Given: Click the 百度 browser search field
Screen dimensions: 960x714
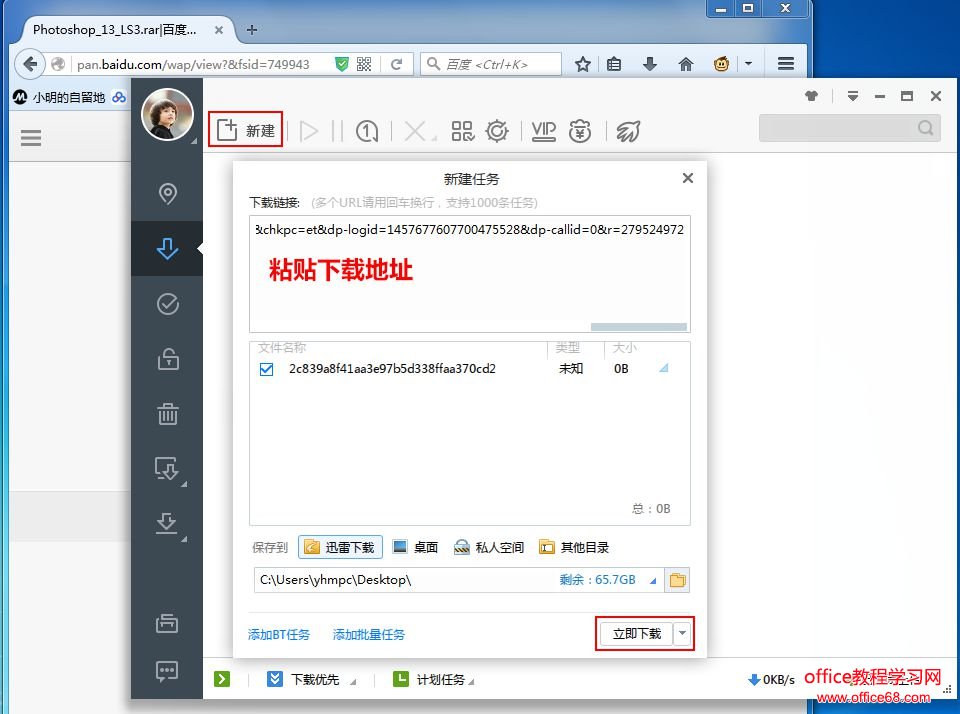Looking at the screenshot, I should [491, 64].
